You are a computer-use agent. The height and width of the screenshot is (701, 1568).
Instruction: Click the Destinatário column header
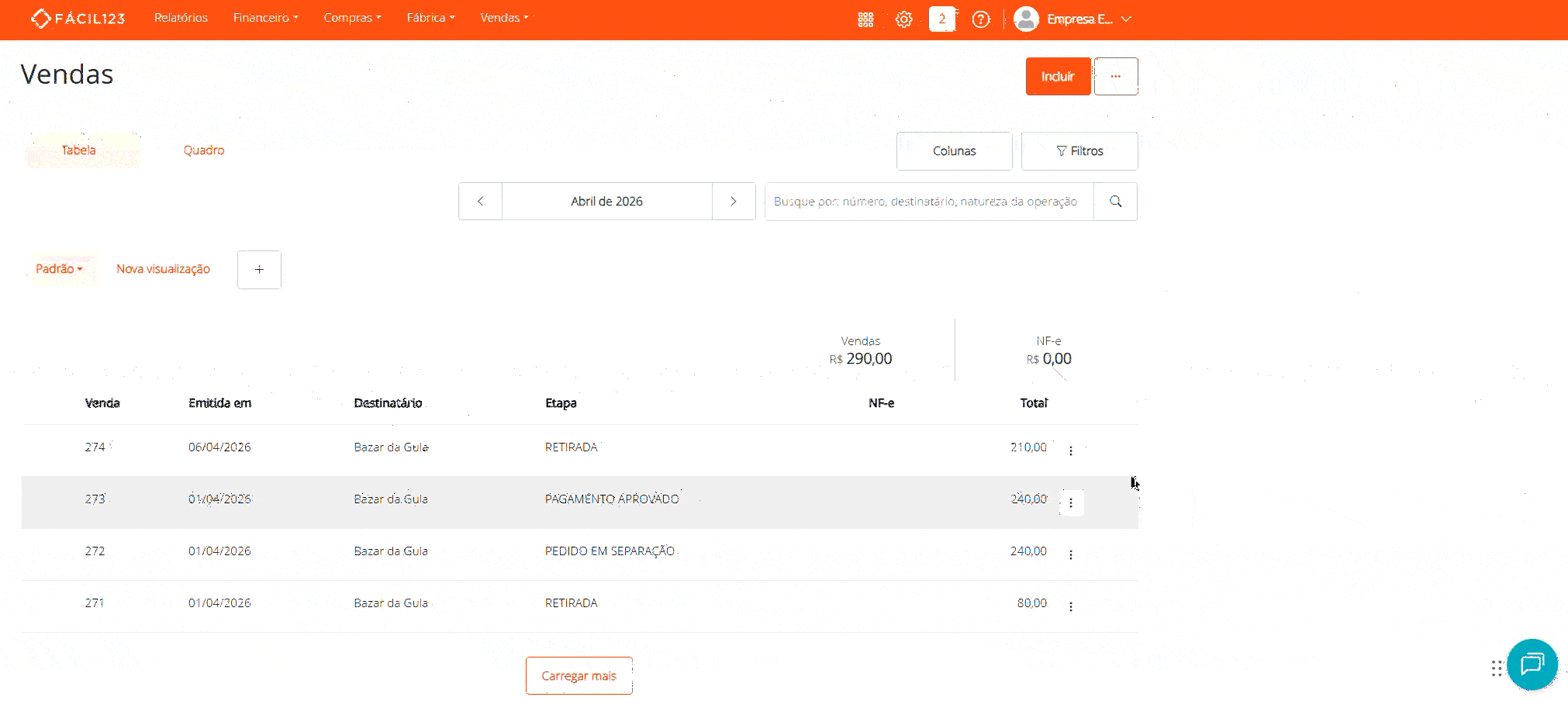pos(388,403)
